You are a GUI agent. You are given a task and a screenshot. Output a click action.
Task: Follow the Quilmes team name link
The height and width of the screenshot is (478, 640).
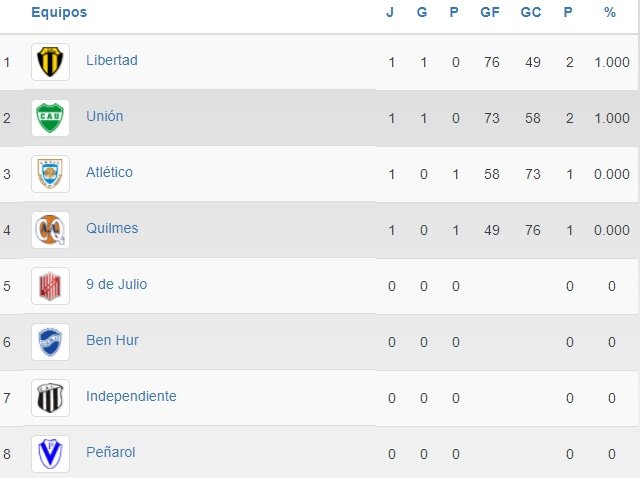[112, 228]
